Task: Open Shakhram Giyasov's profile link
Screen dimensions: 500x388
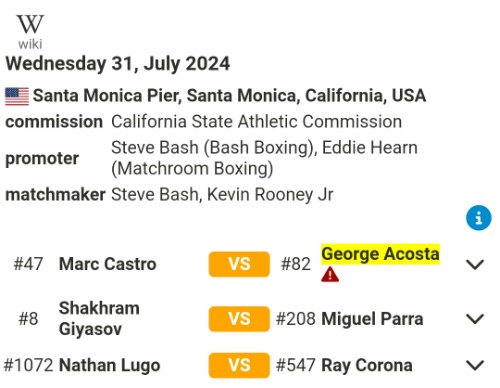Action: [x=99, y=318]
